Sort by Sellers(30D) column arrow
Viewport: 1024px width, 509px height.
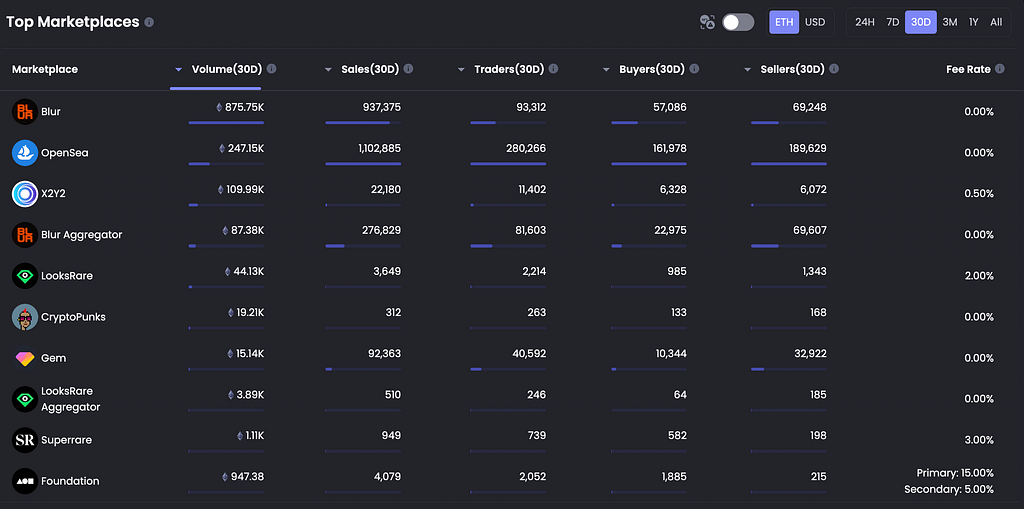pyautogui.click(x=748, y=69)
